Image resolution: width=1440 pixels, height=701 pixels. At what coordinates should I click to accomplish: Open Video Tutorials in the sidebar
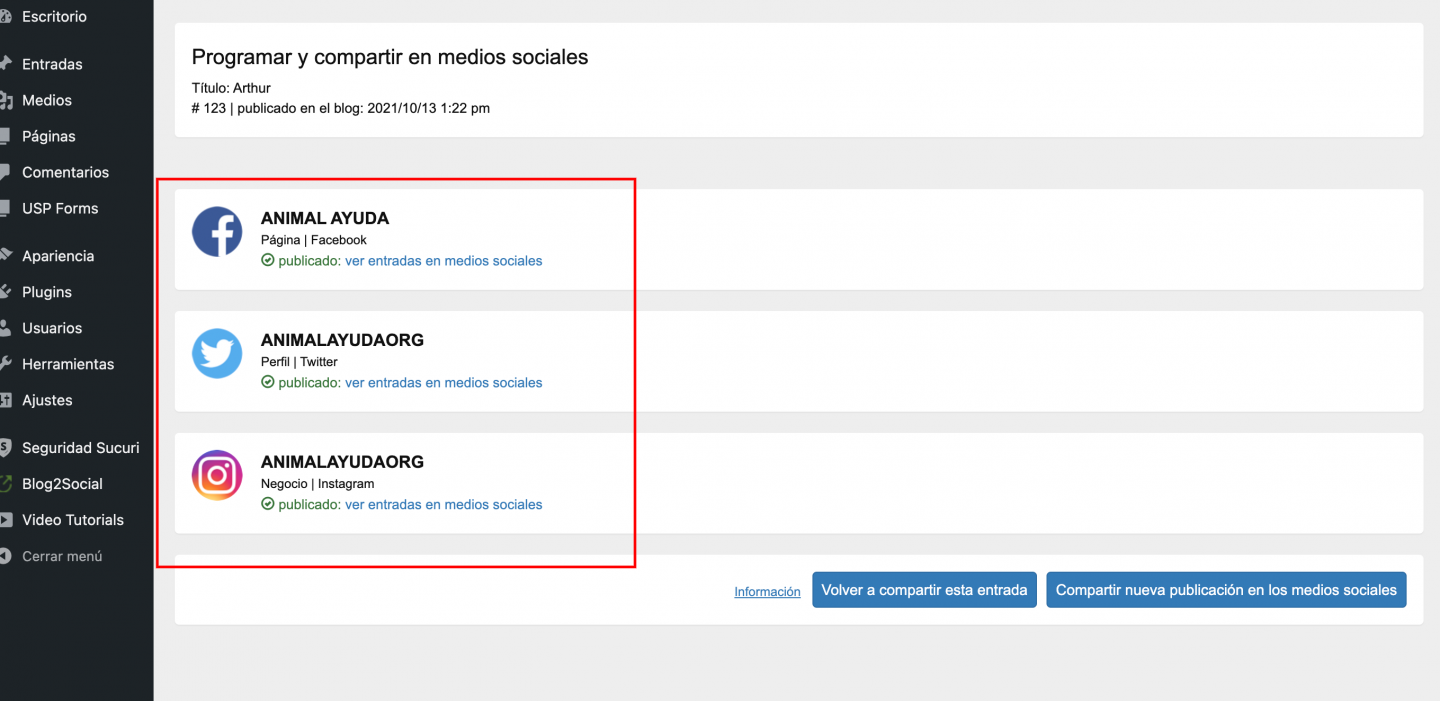[72, 520]
